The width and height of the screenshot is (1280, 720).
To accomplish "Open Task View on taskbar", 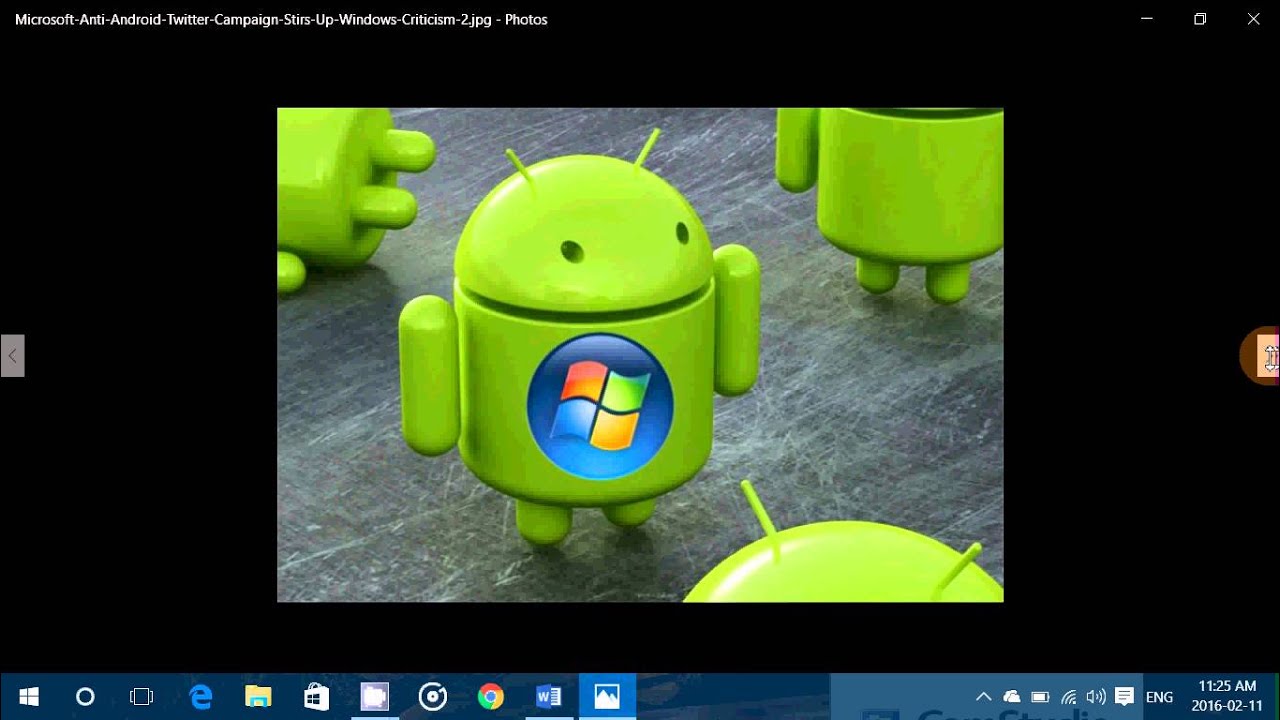I will 142,697.
